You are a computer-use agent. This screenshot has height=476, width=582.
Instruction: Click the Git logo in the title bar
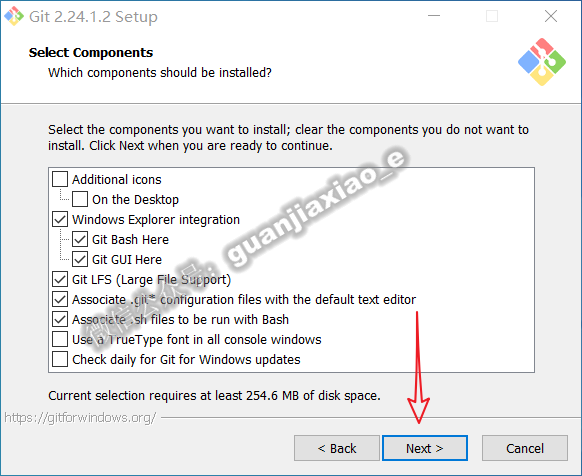coord(14,16)
